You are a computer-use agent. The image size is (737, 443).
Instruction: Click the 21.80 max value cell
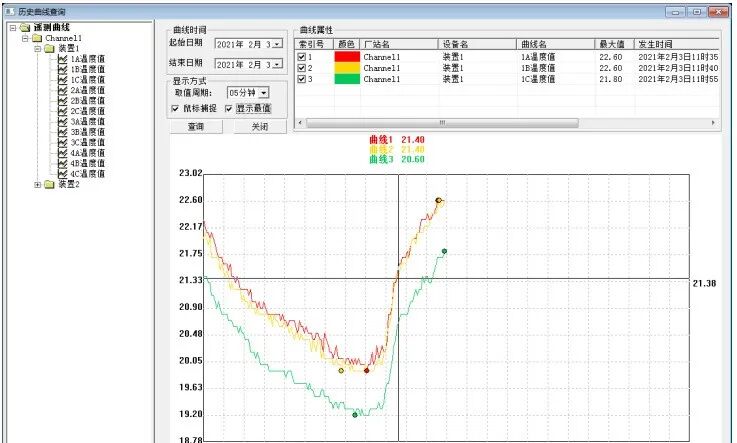click(x=611, y=79)
